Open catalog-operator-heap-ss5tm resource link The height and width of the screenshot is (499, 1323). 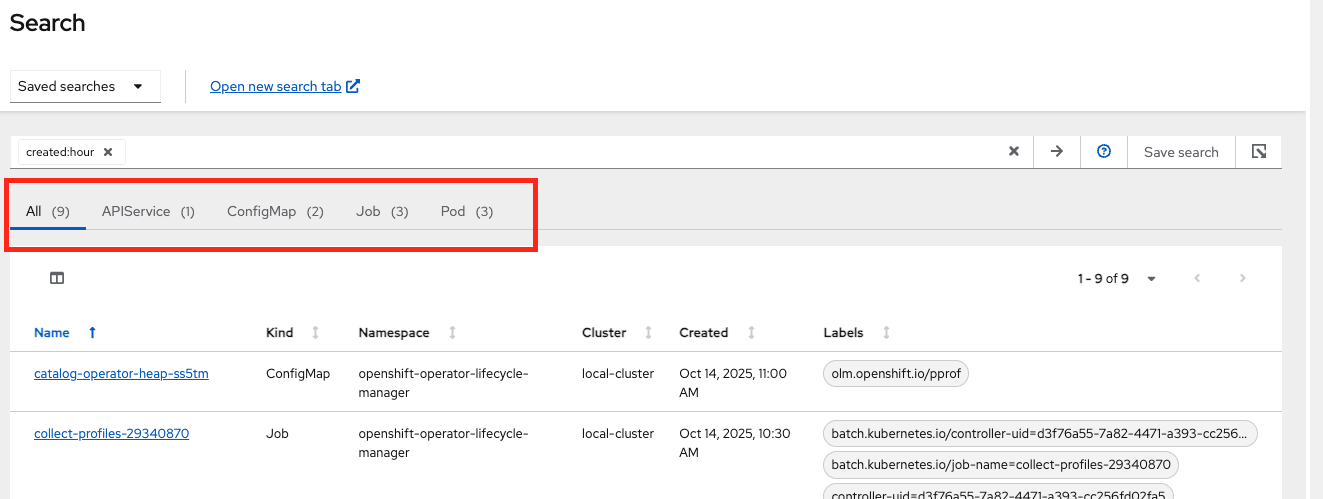(121, 373)
